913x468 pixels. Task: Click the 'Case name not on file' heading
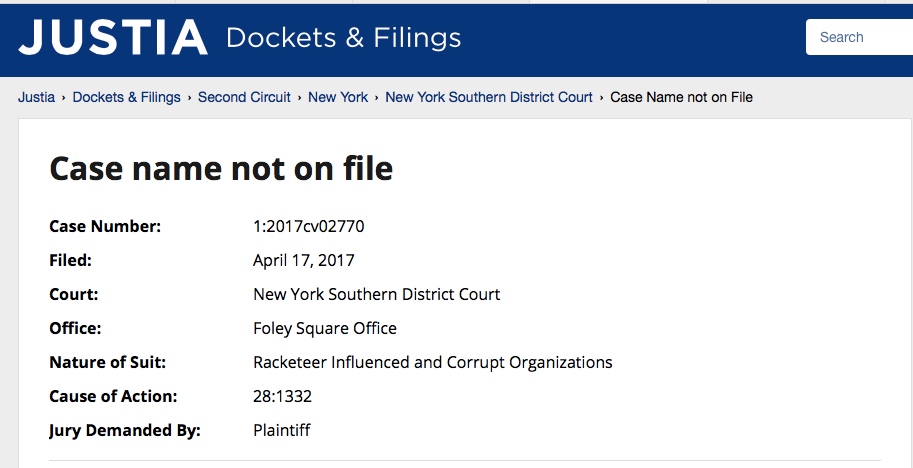tap(221, 168)
